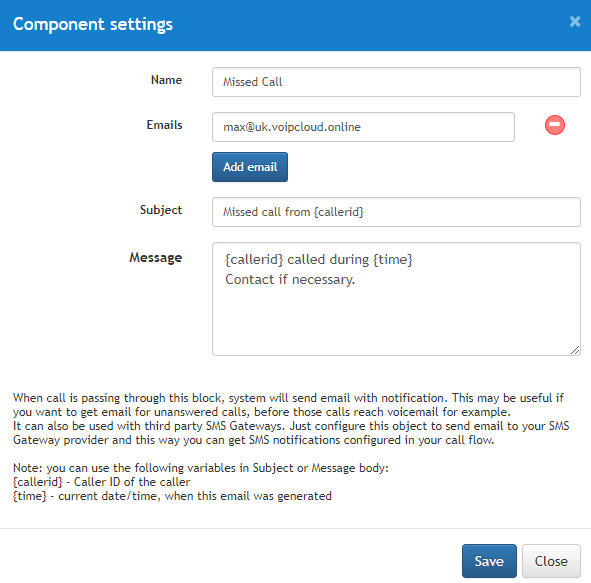The width and height of the screenshot is (591, 583).
Task: Click the Emails field label
Action: tap(164, 125)
